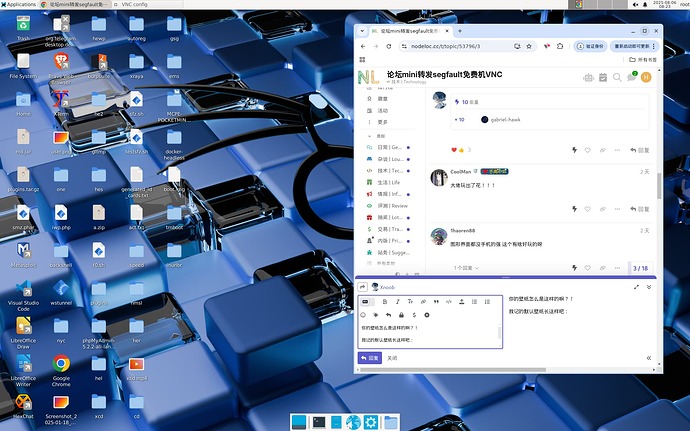The image size is (690, 431).
Task: Open emoji picker in reply editor
Action: (363, 315)
